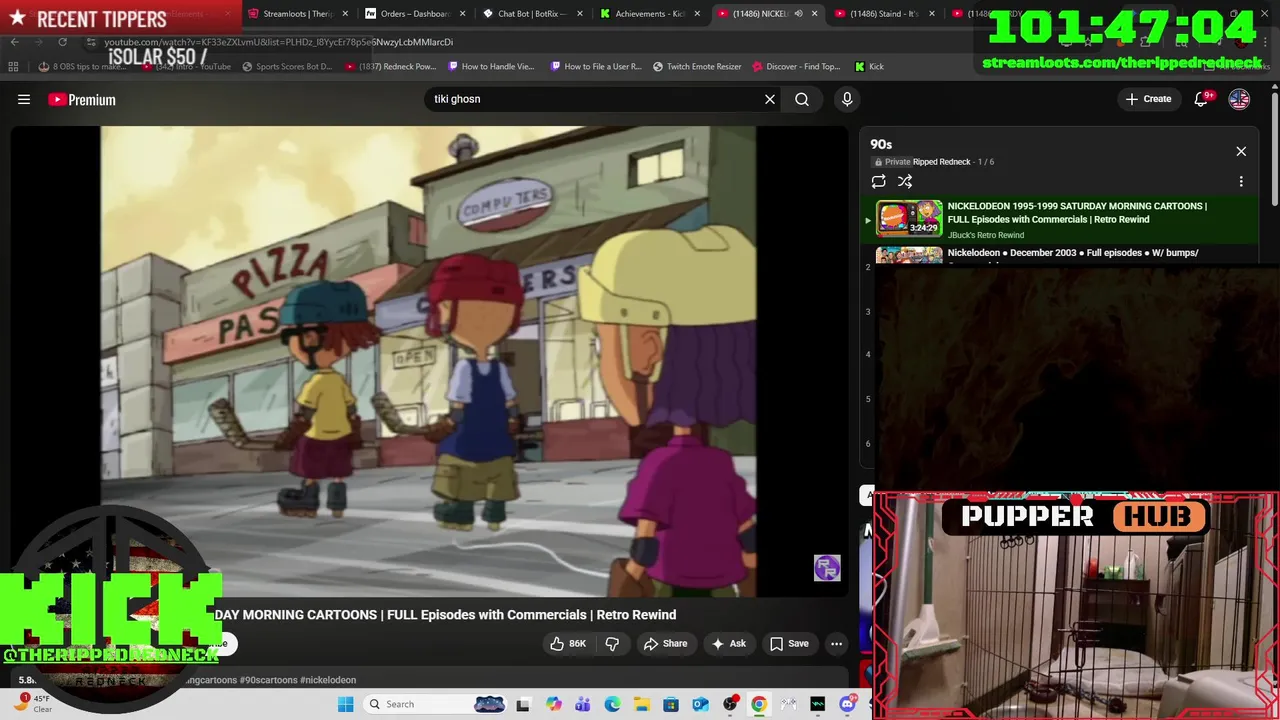Viewport: 1280px width, 720px height.
Task: Open Microsoft Store from taskbar
Action: 671,704
